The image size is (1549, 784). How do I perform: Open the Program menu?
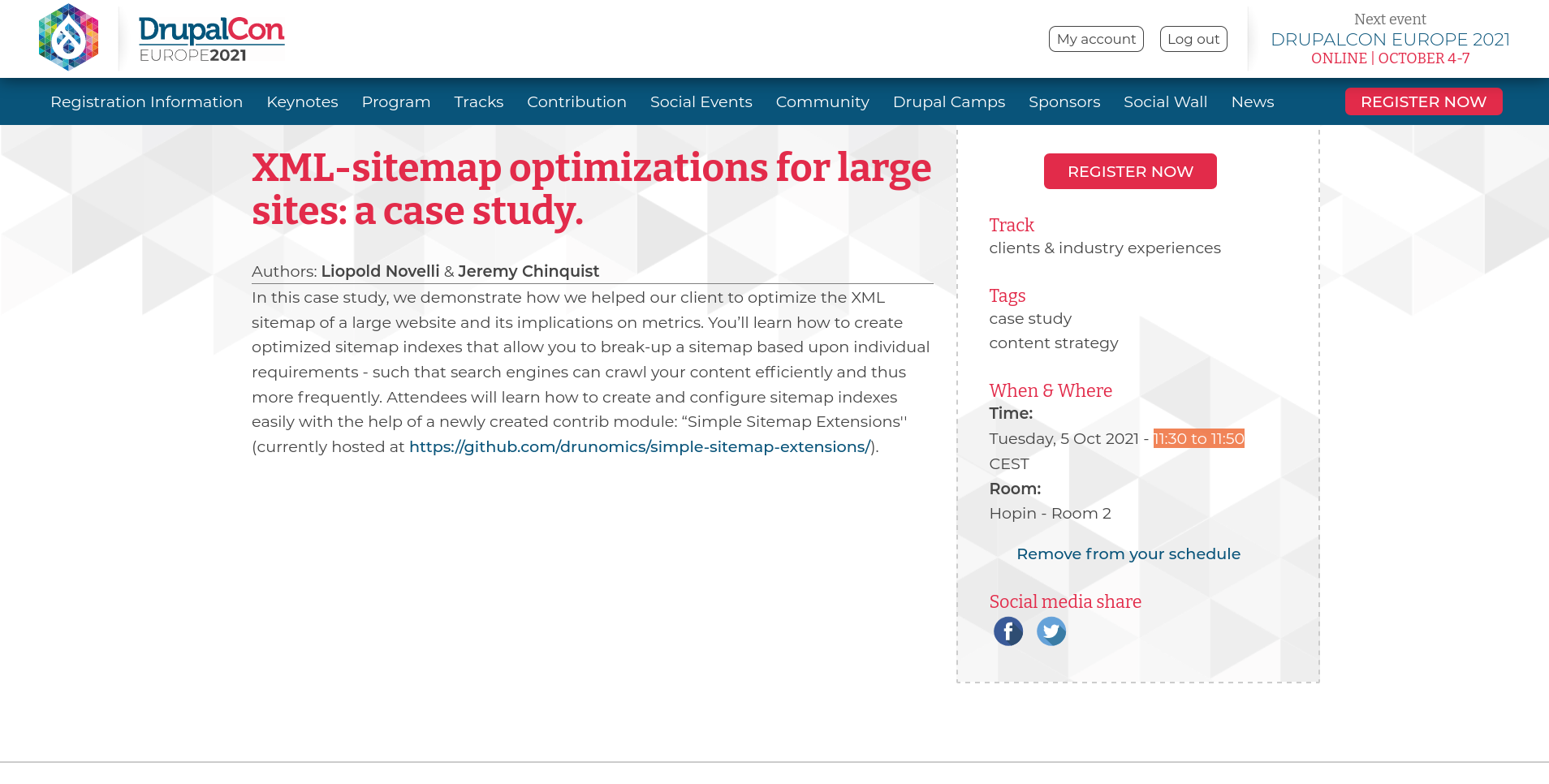click(395, 102)
